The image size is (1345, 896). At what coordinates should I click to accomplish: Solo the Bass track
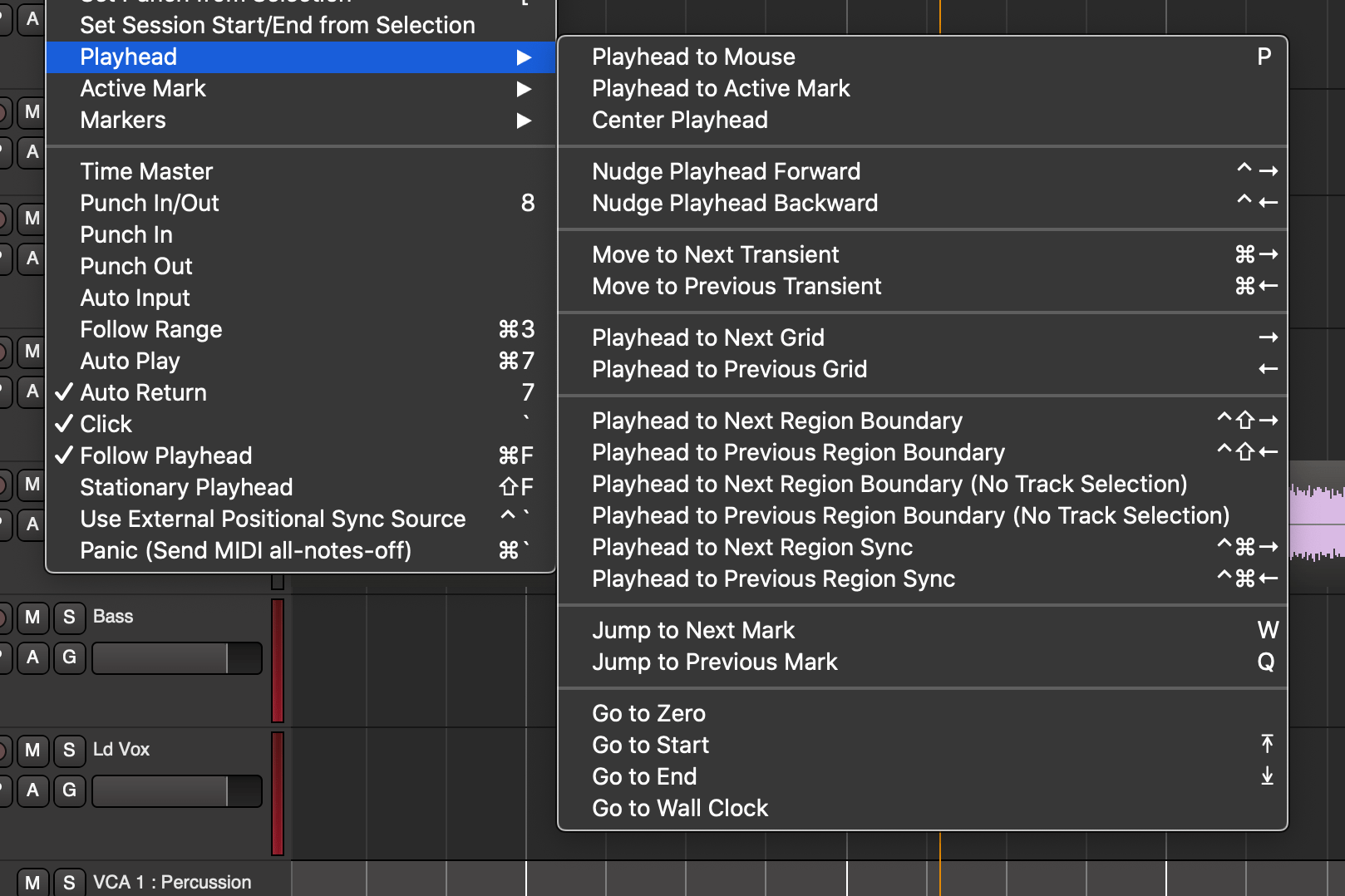point(69,617)
